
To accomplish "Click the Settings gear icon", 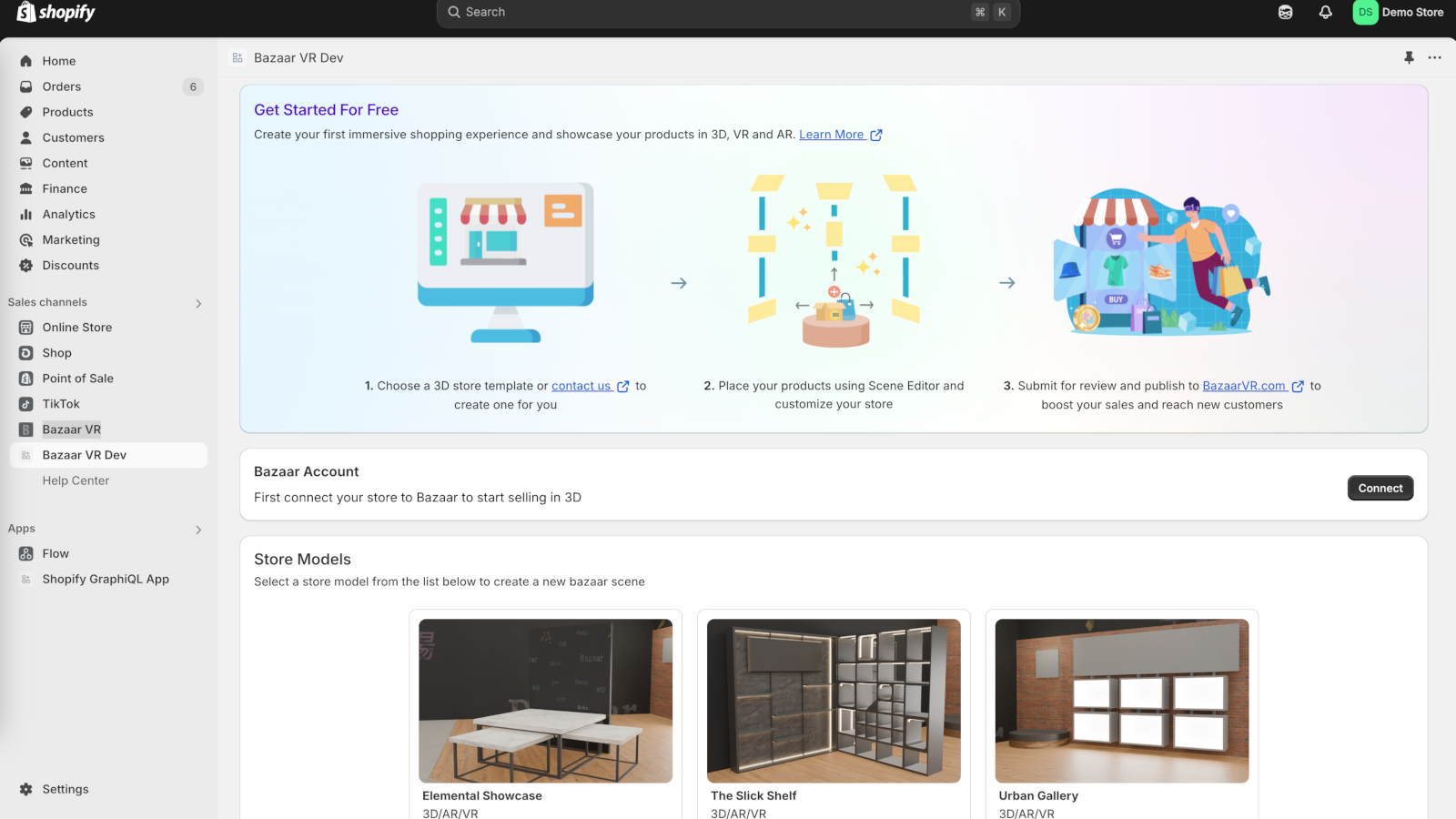I will tap(26, 789).
